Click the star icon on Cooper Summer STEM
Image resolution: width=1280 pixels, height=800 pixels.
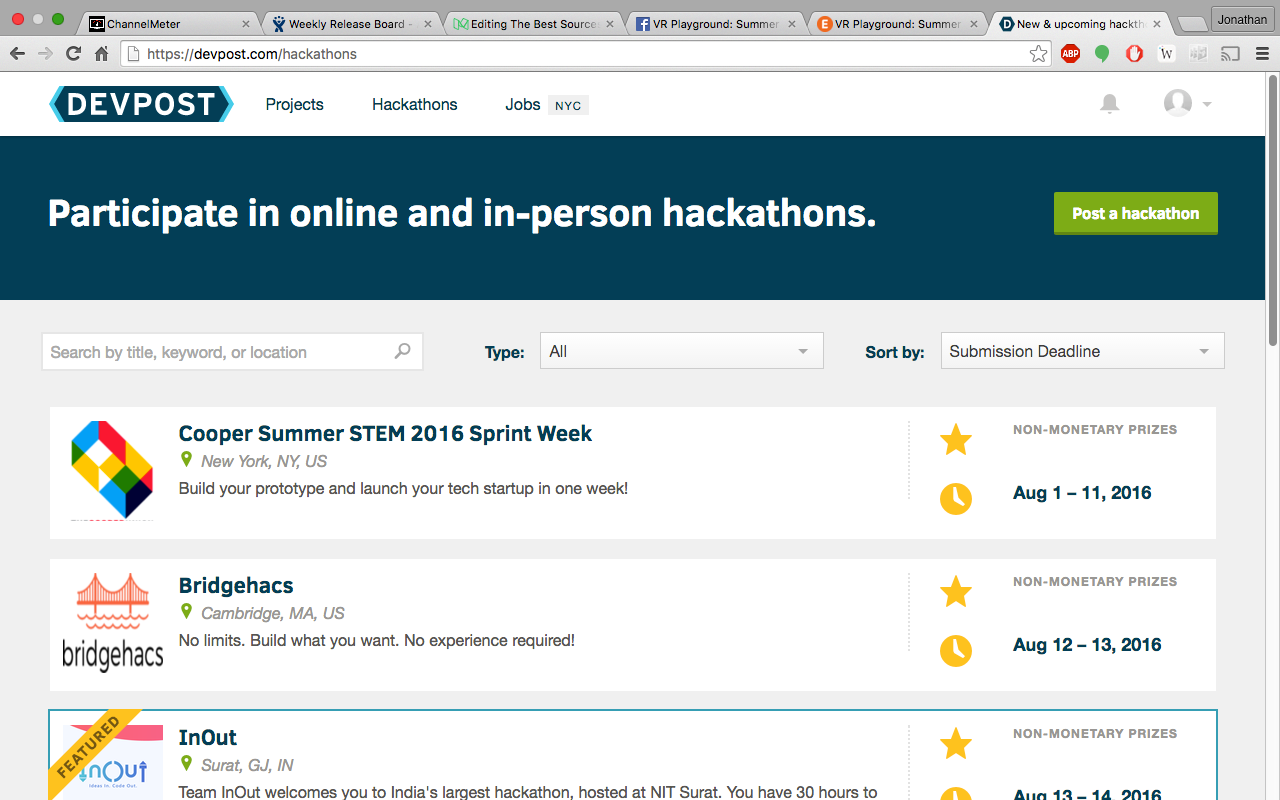pyautogui.click(x=956, y=439)
